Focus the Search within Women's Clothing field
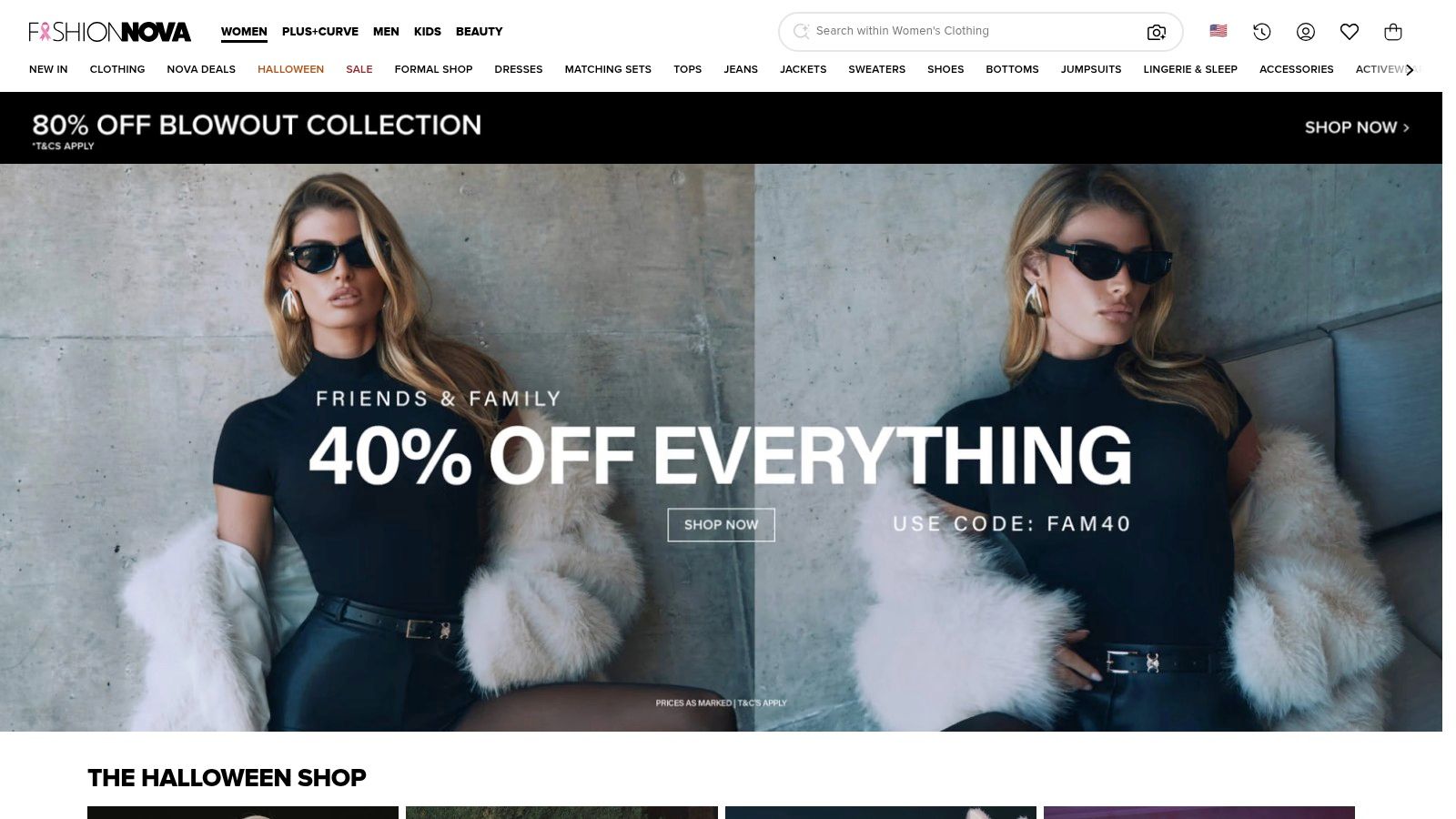The image size is (1456, 819). (x=974, y=31)
